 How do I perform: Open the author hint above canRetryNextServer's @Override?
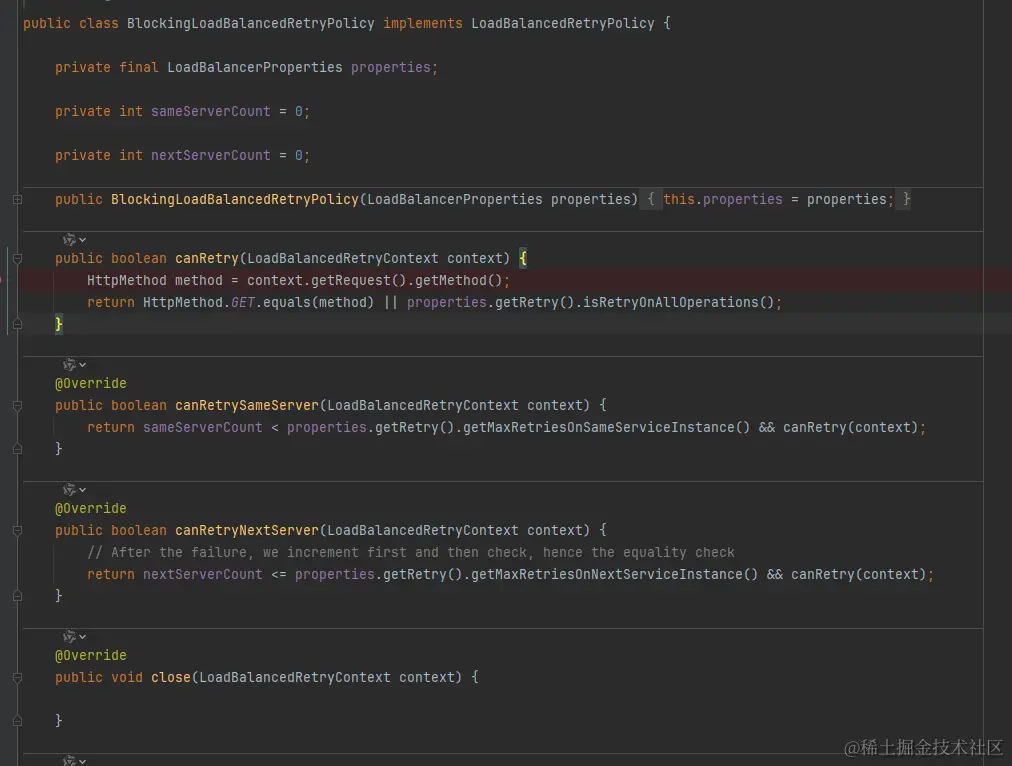[x=74, y=490]
